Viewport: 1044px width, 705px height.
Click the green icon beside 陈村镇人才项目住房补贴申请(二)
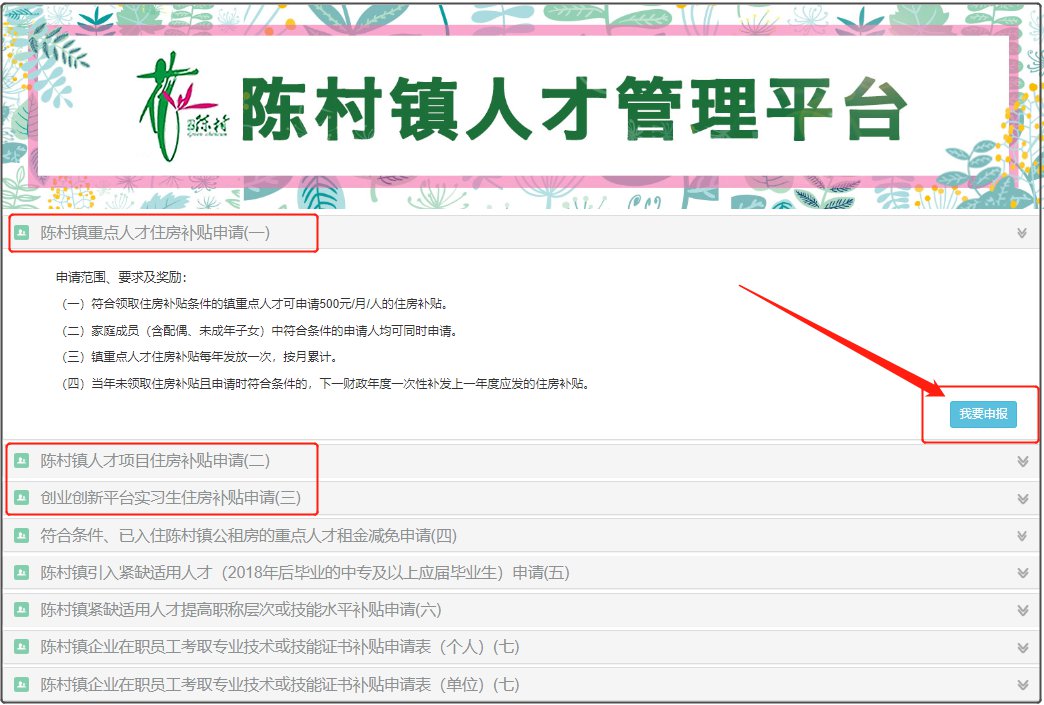click(22, 461)
